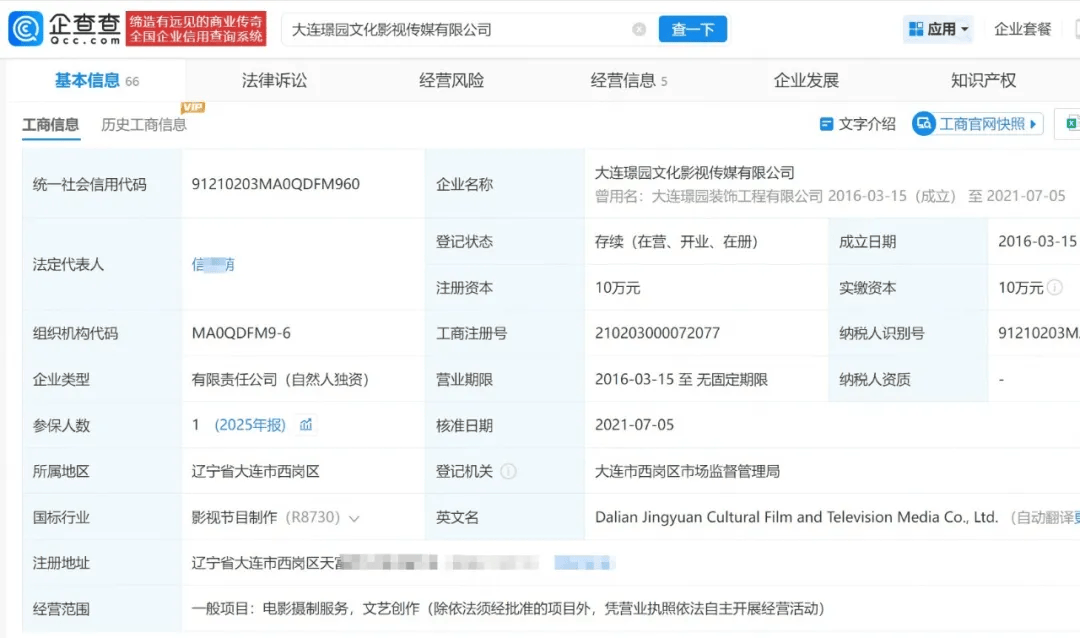Open 历史工商信息 VIP sub-tab
1080x638 pixels.
[x=144, y=125]
